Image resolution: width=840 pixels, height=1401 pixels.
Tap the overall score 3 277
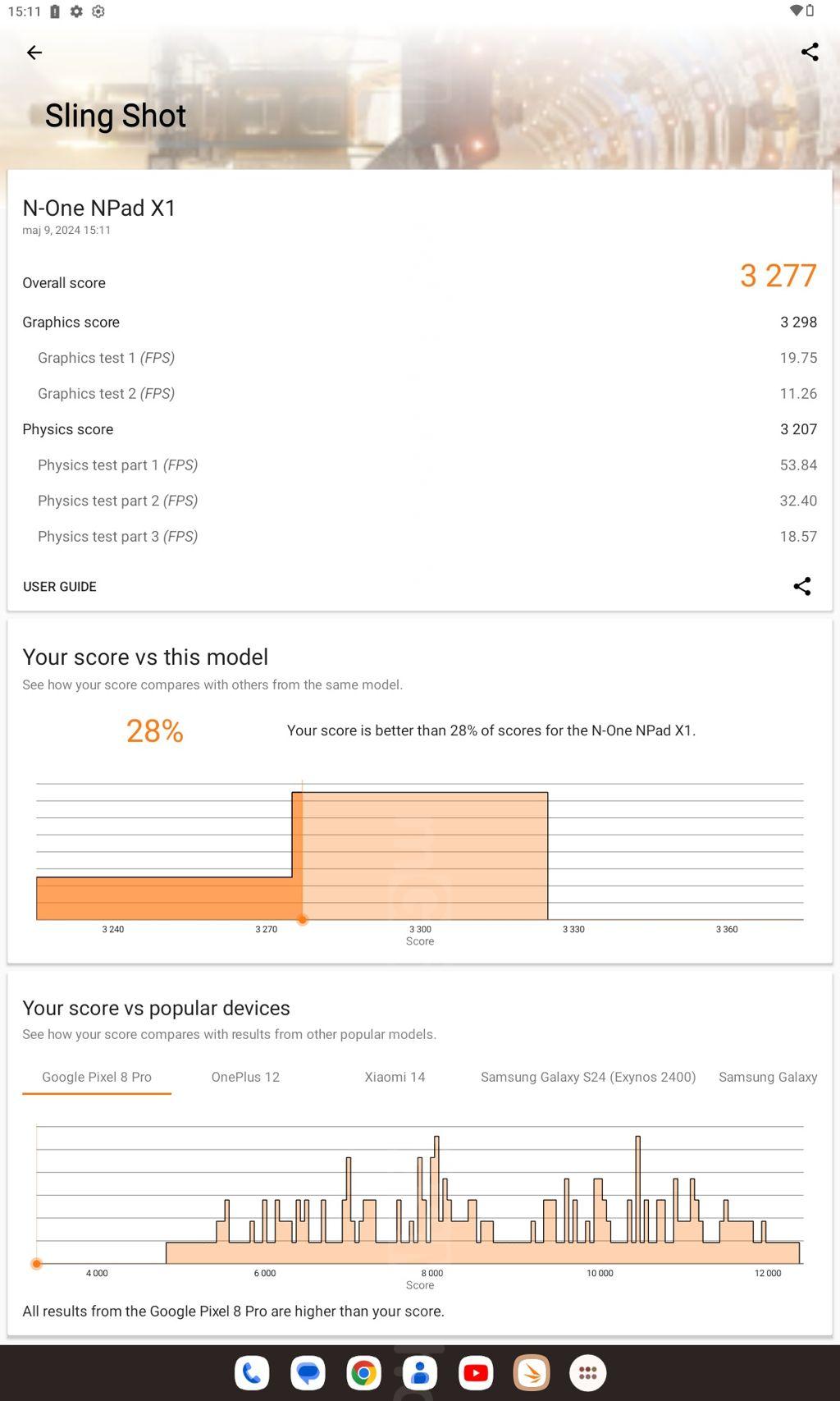778,276
